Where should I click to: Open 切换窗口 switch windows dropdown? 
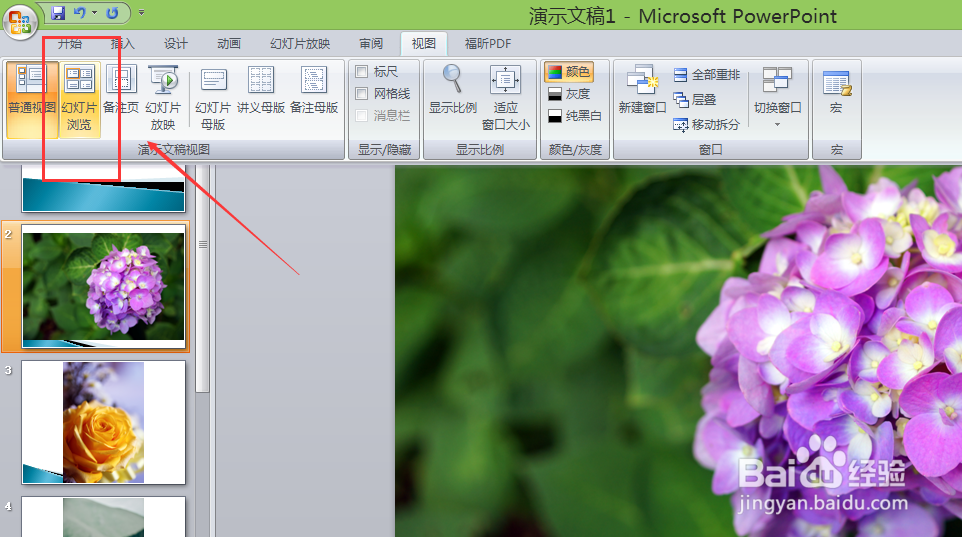(x=777, y=95)
